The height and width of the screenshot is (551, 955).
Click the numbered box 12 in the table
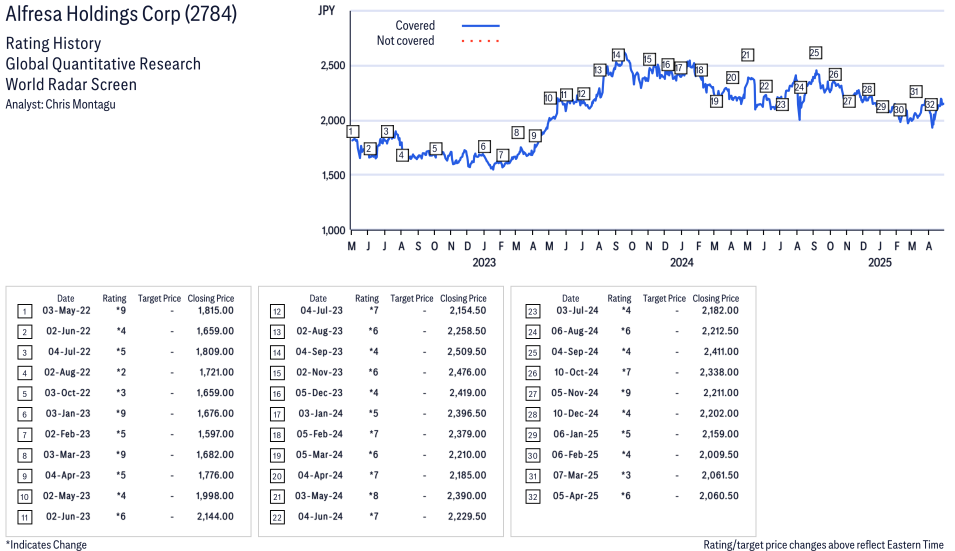[x=277, y=312]
